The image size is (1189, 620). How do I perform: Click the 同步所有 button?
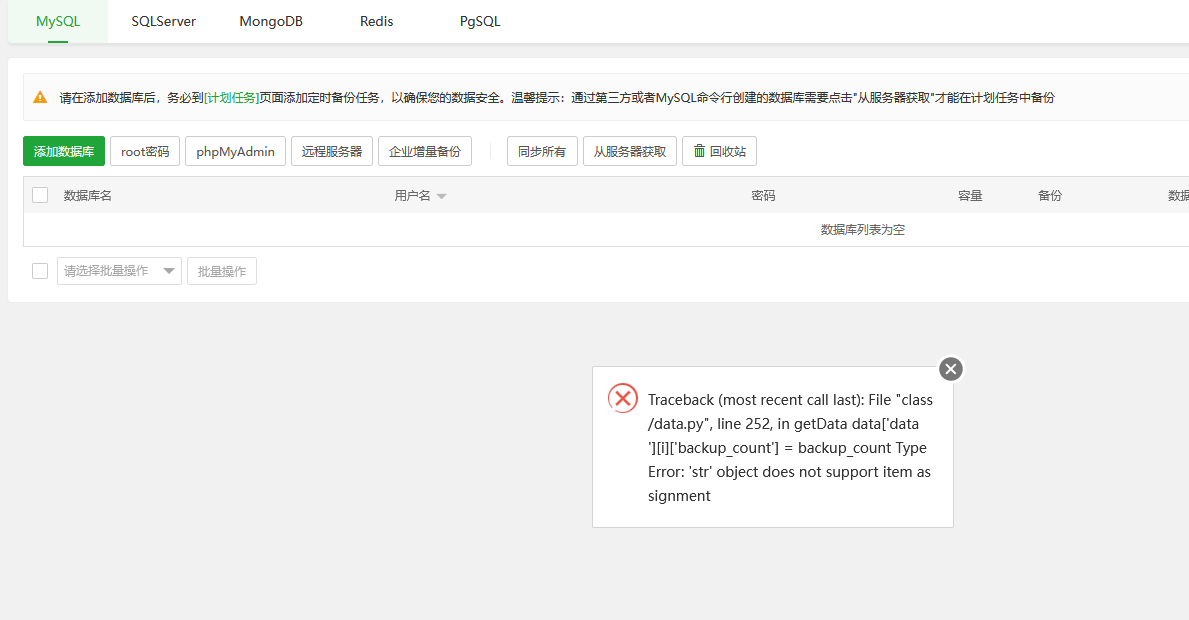542,152
